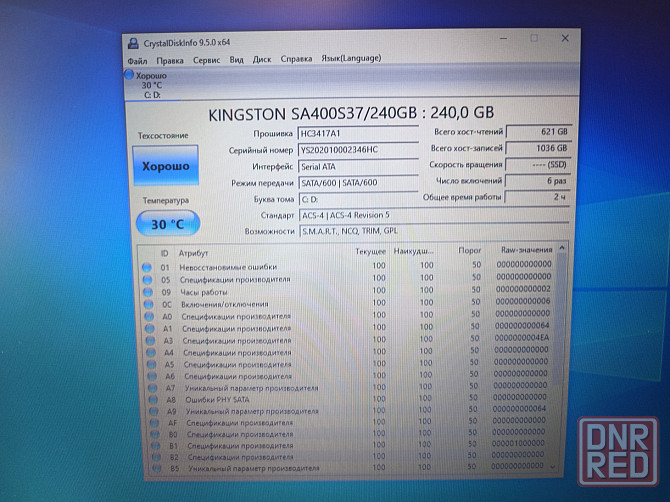Click status icon of attribute B5 row
670x502 pixels.
pyautogui.click(x=157, y=468)
